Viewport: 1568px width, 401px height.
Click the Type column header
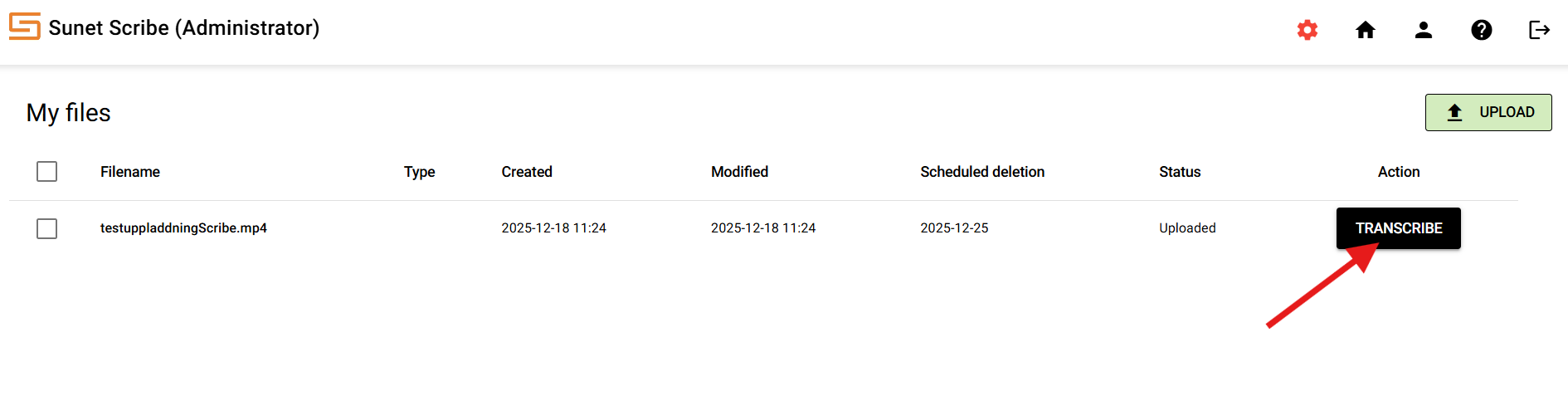(x=419, y=172)
